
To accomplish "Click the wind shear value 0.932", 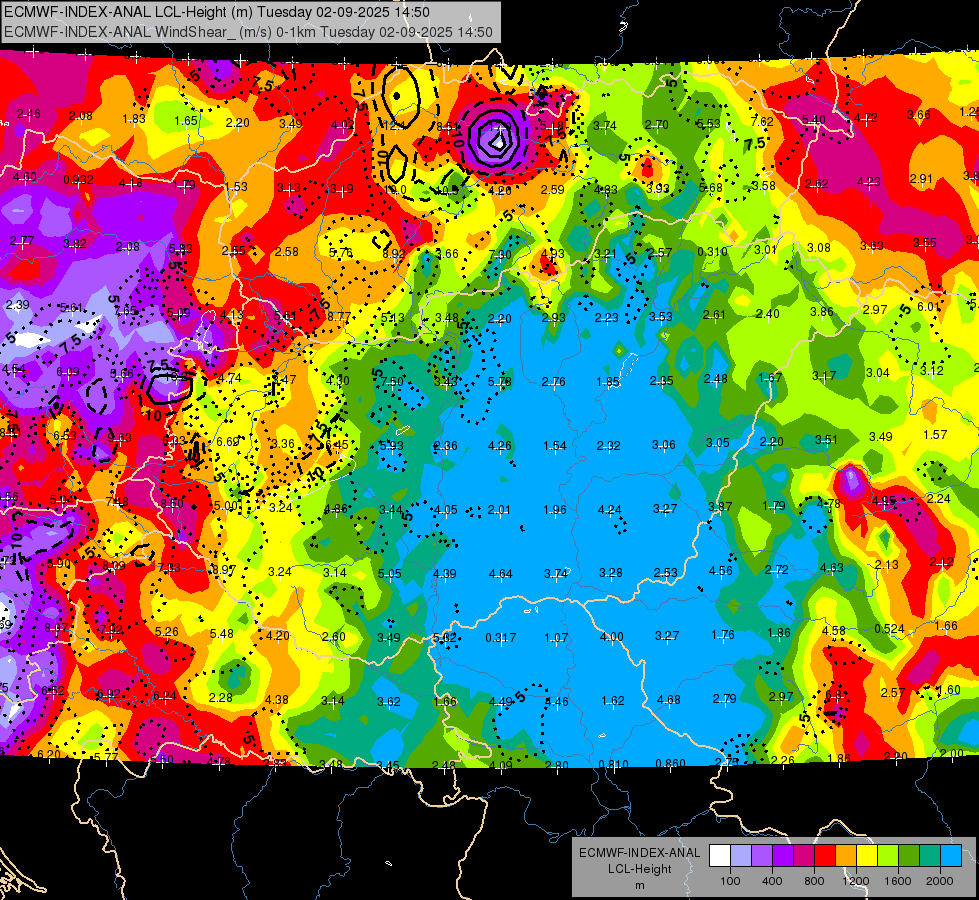I will tap(78, 180).
